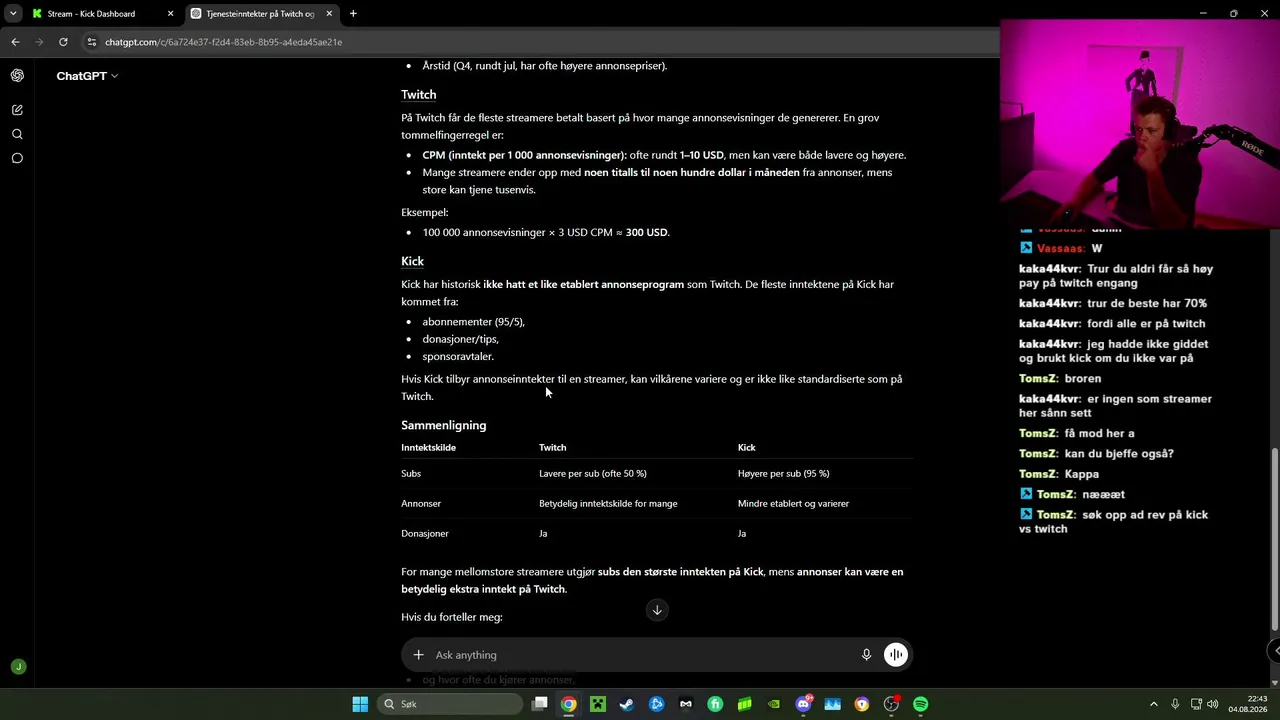The width and height of the screenshot is (1280, 720).
Task: Start a new chat with the compose icon
Action: pyautogui.click(x=17, y=110)
